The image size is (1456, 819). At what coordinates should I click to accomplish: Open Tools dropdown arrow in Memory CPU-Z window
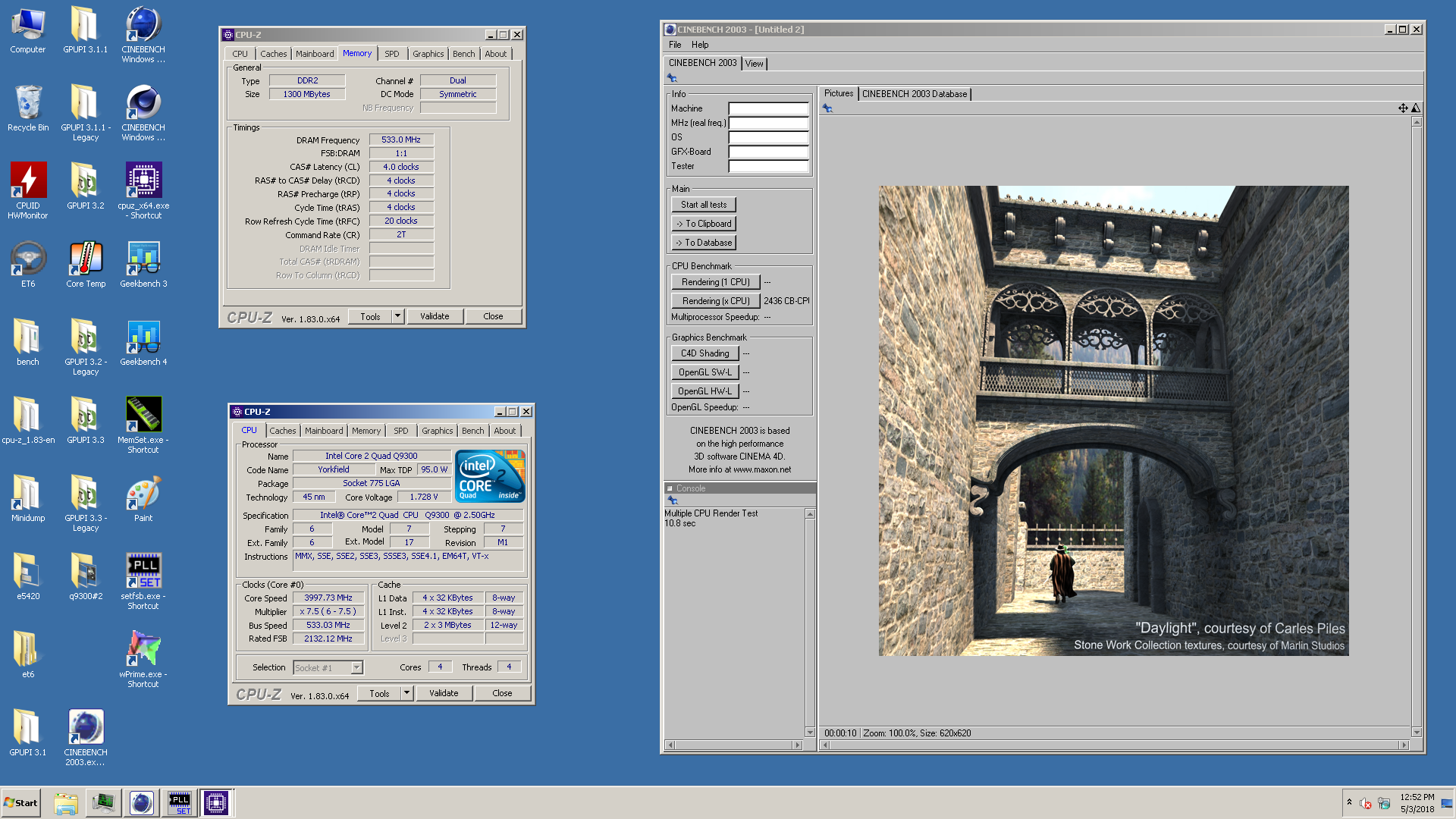tap(397, 316)
